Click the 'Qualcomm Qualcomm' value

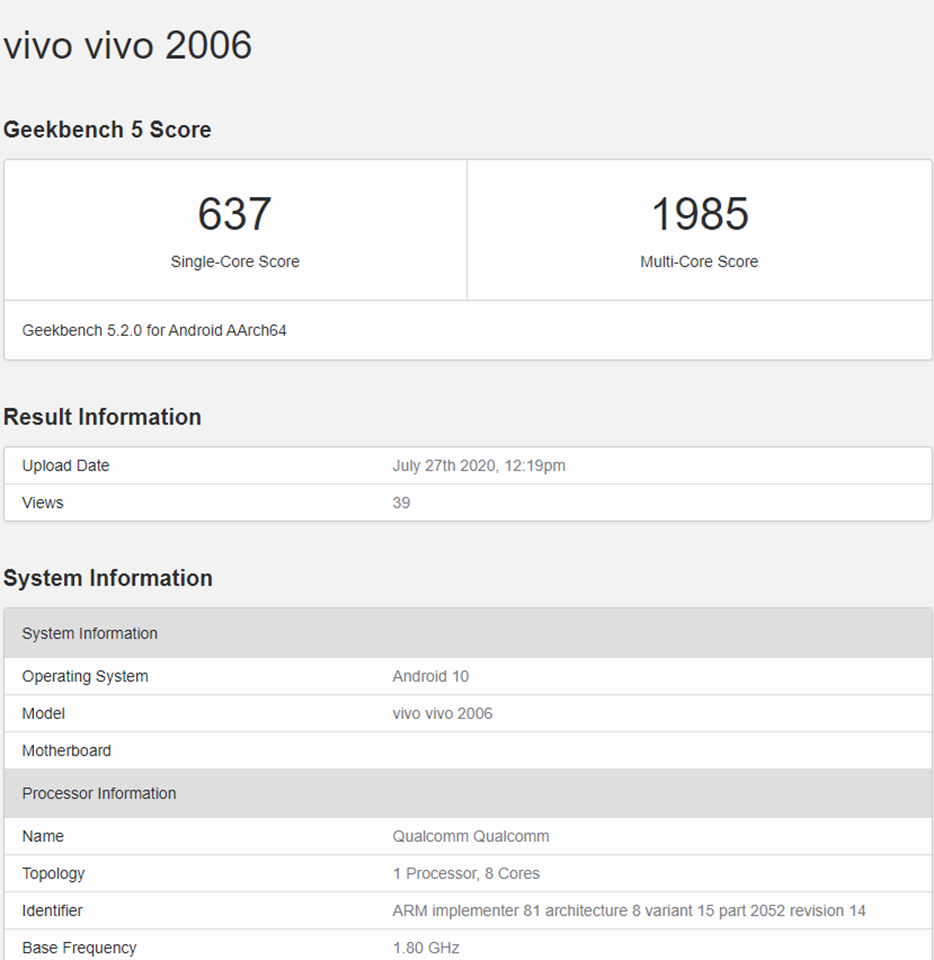(x=471, y=836)
